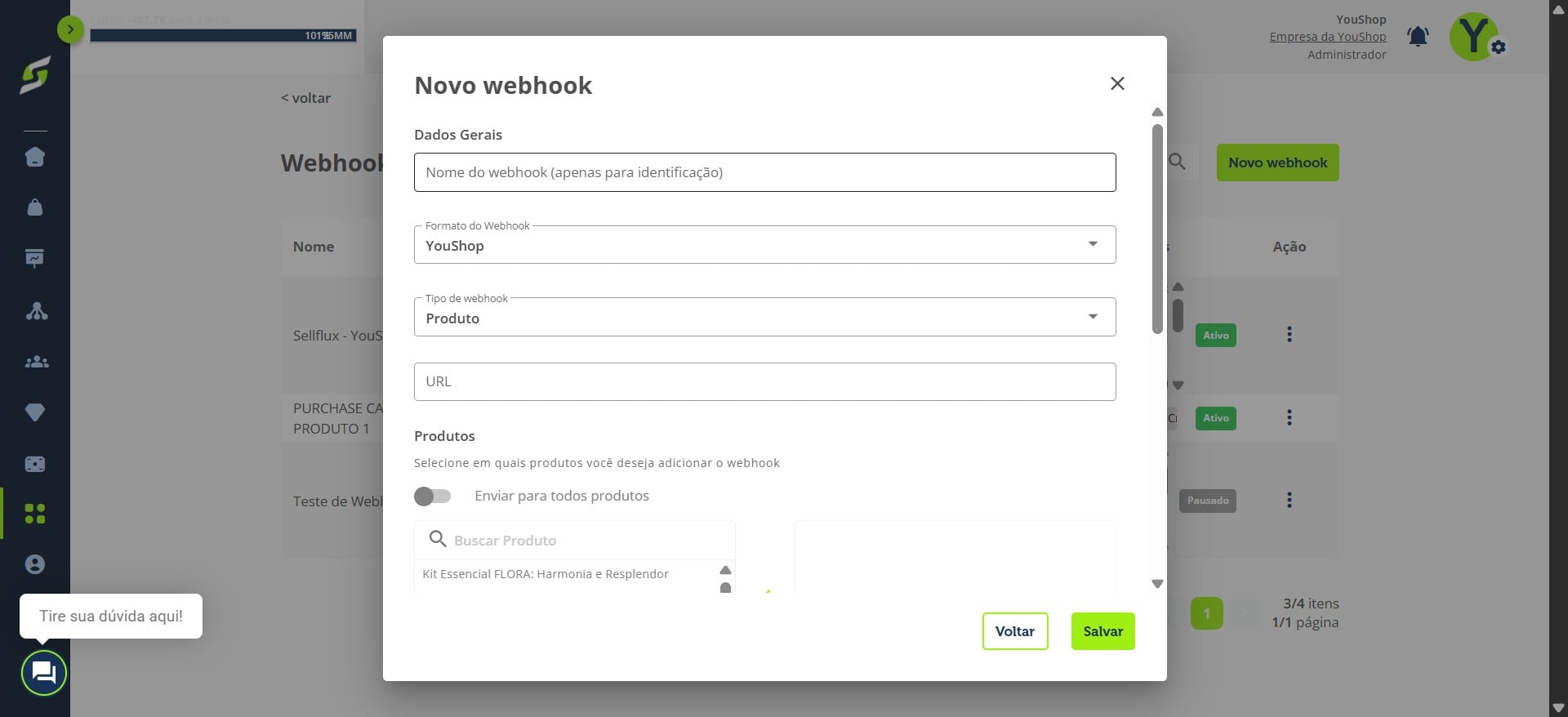Image resolution: width=1568 pixels, height=717 pixels.
Task: Open the Formato do Webhook dropdown
Action: (x=764, y=245)
